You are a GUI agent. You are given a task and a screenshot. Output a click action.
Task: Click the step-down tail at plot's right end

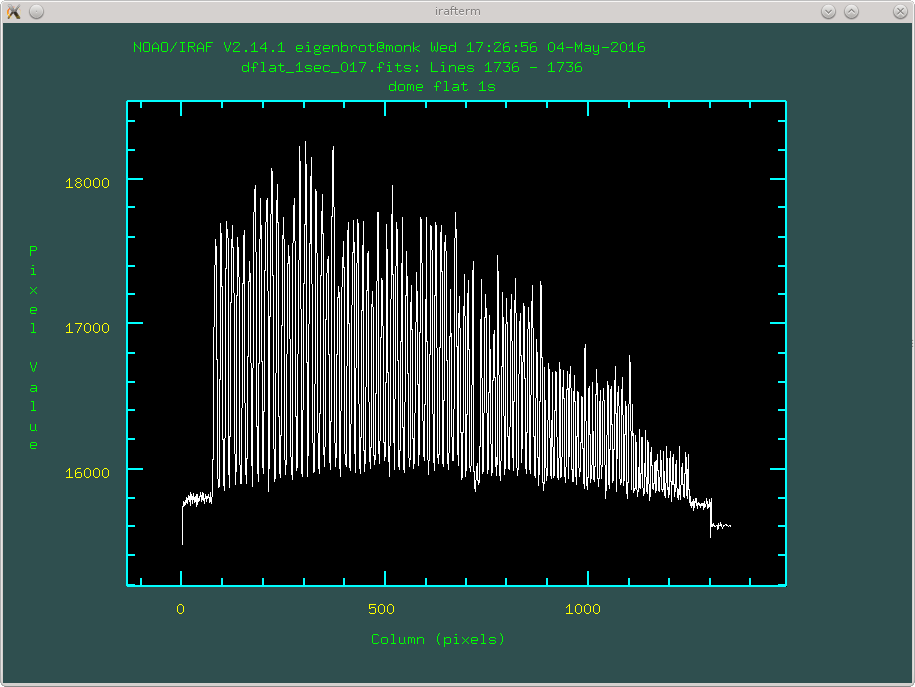point(721,525)
